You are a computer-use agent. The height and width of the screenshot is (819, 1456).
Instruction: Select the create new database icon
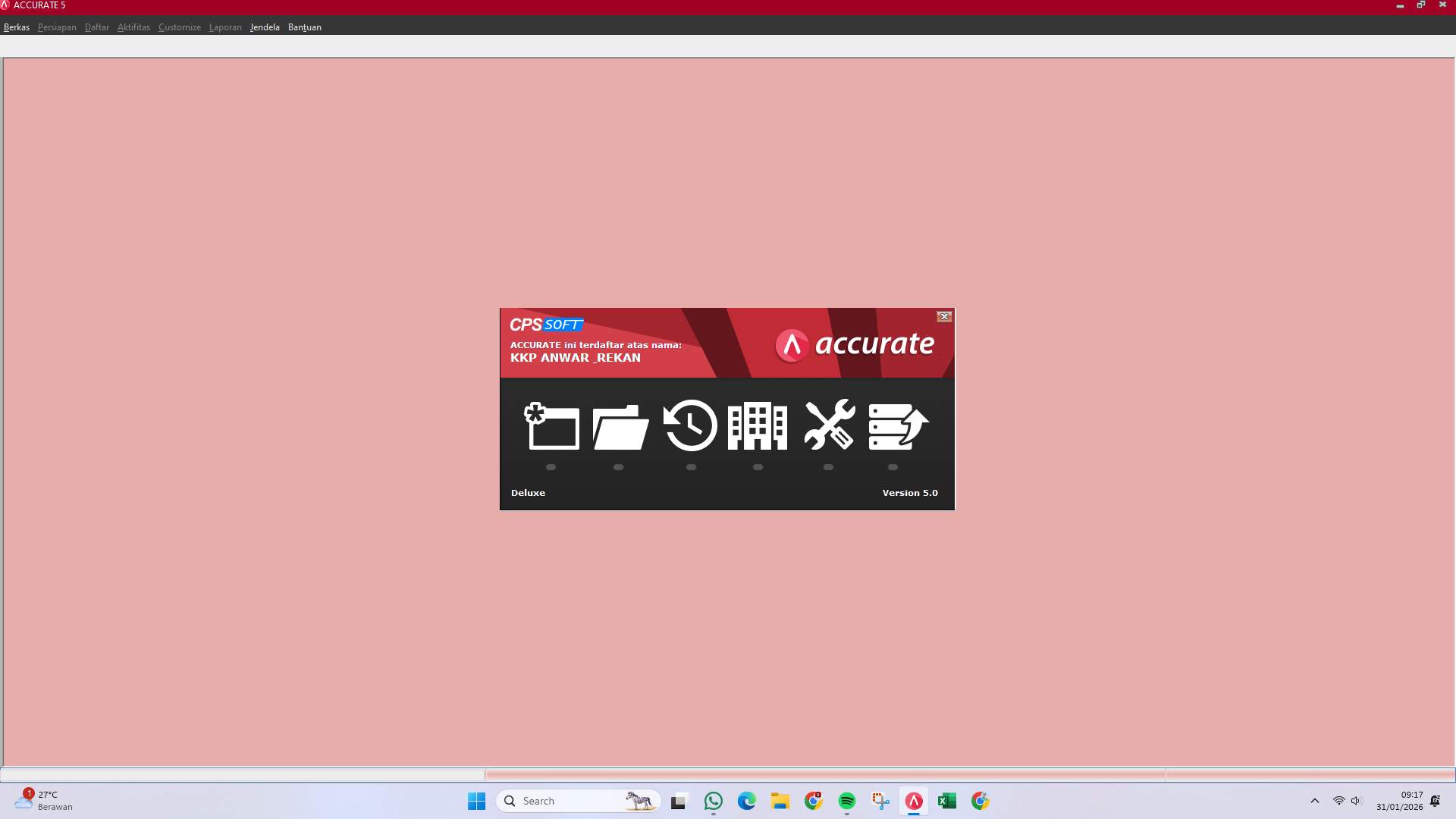click(x=551, y=426)
